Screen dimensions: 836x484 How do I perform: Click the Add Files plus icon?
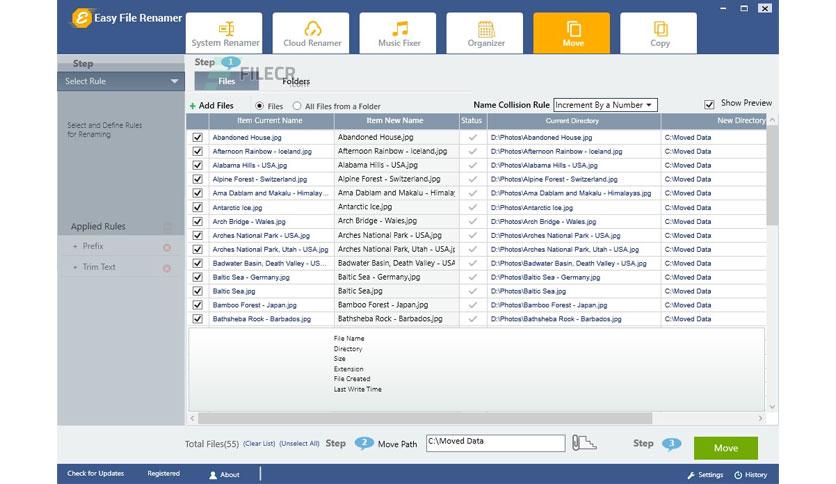192,106
